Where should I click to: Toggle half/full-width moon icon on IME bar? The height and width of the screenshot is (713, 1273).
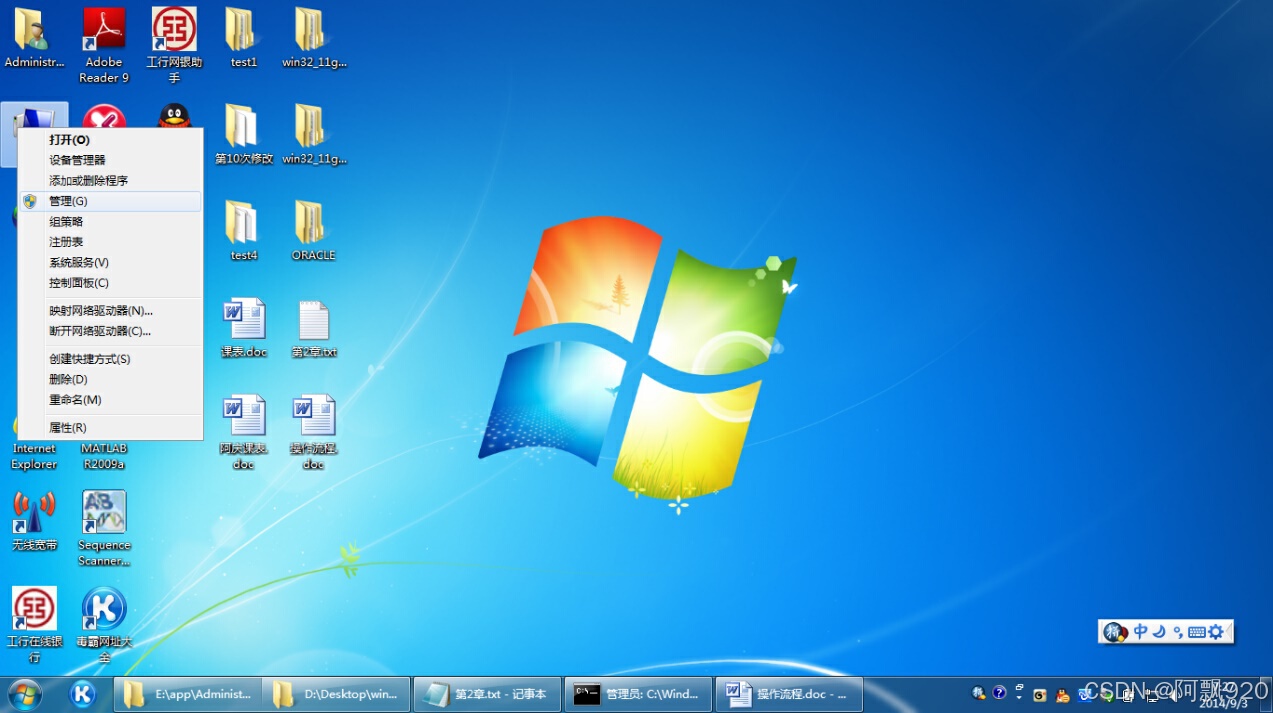[1159, 632]
